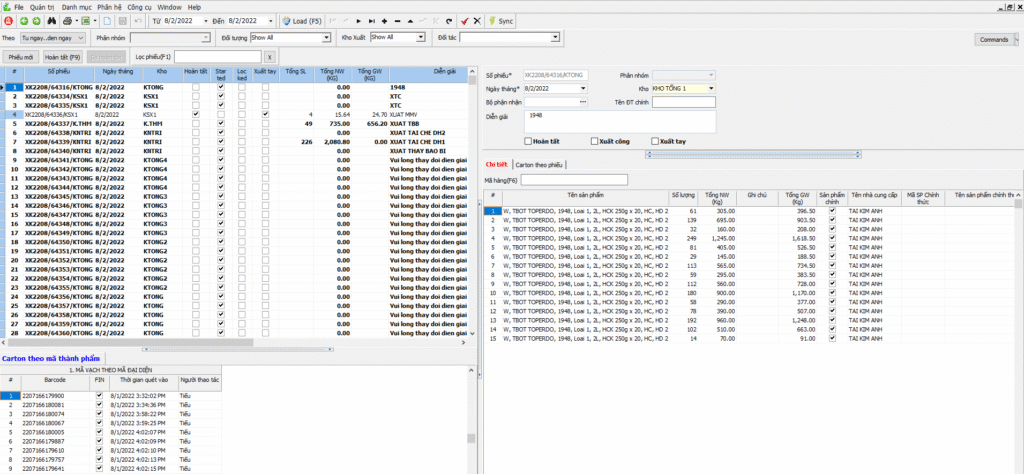The height and width of the screenshot is (474, 1024).
Task: Check the Xuất tay checkbox
Action: click(x=656, y=141)
